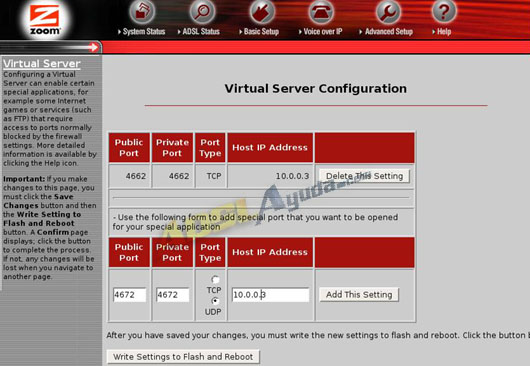Click the Voice over IP telephone icon

[321, 12]
